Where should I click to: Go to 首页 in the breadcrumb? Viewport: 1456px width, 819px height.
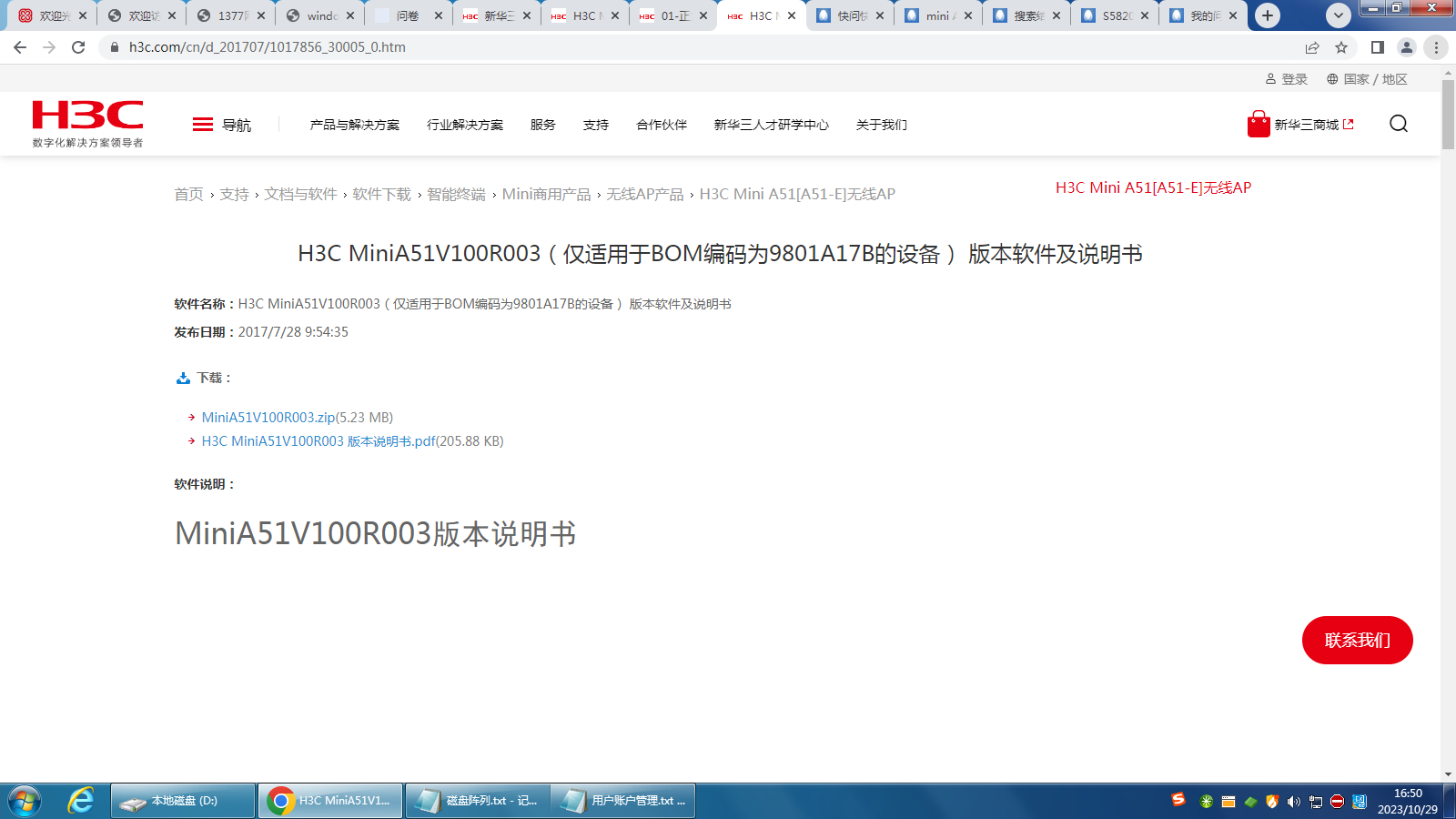tap(189, 194)
